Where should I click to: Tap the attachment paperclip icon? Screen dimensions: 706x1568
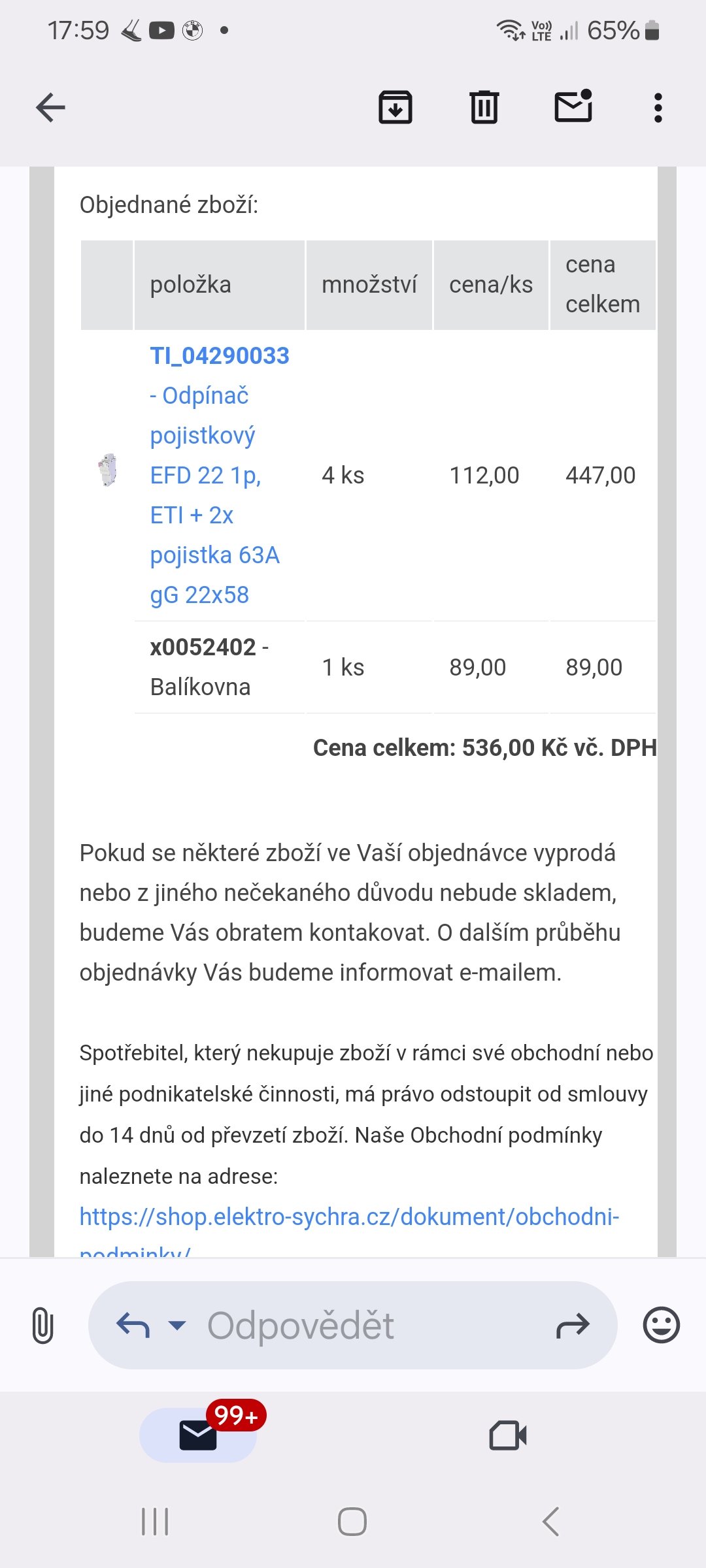pyautogui.click(x=42, y=1326)
